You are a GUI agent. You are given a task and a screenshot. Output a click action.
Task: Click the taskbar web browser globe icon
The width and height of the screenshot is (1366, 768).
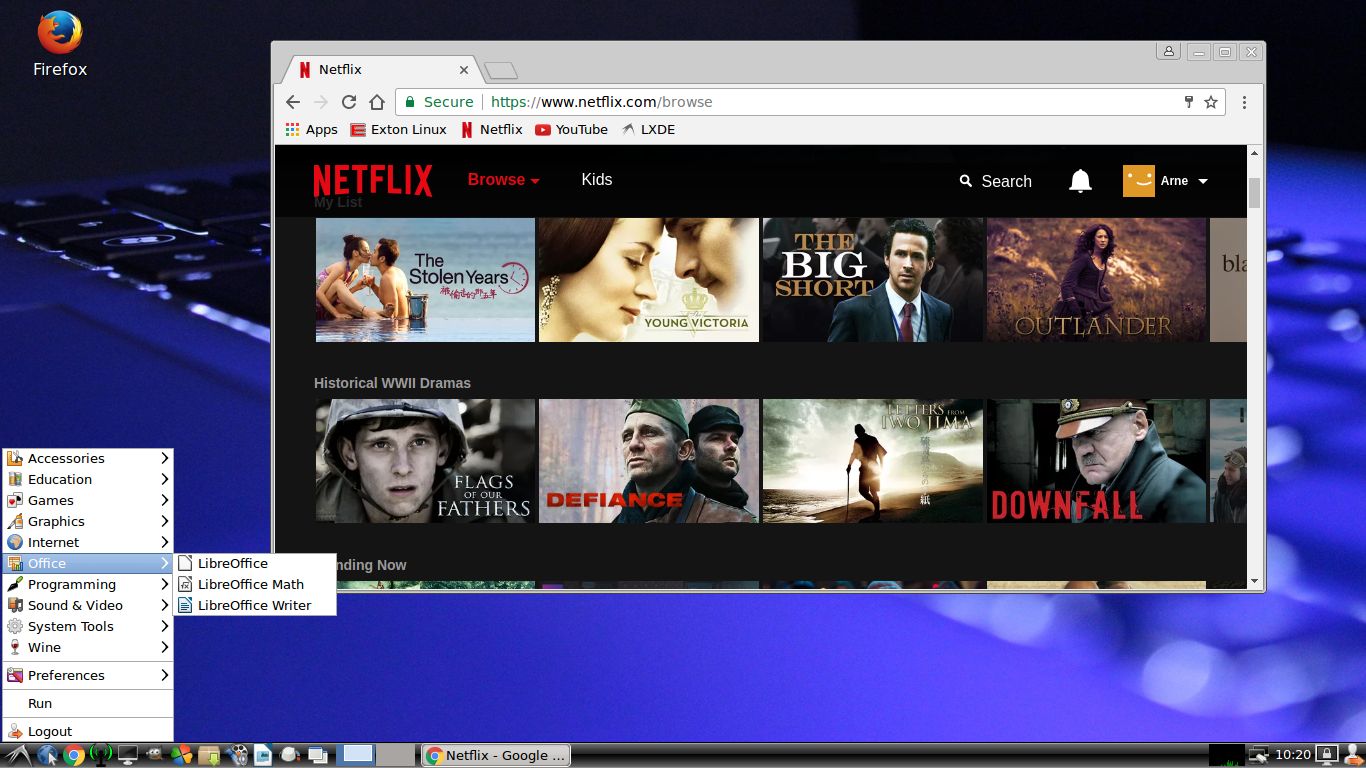pos(47,755)
